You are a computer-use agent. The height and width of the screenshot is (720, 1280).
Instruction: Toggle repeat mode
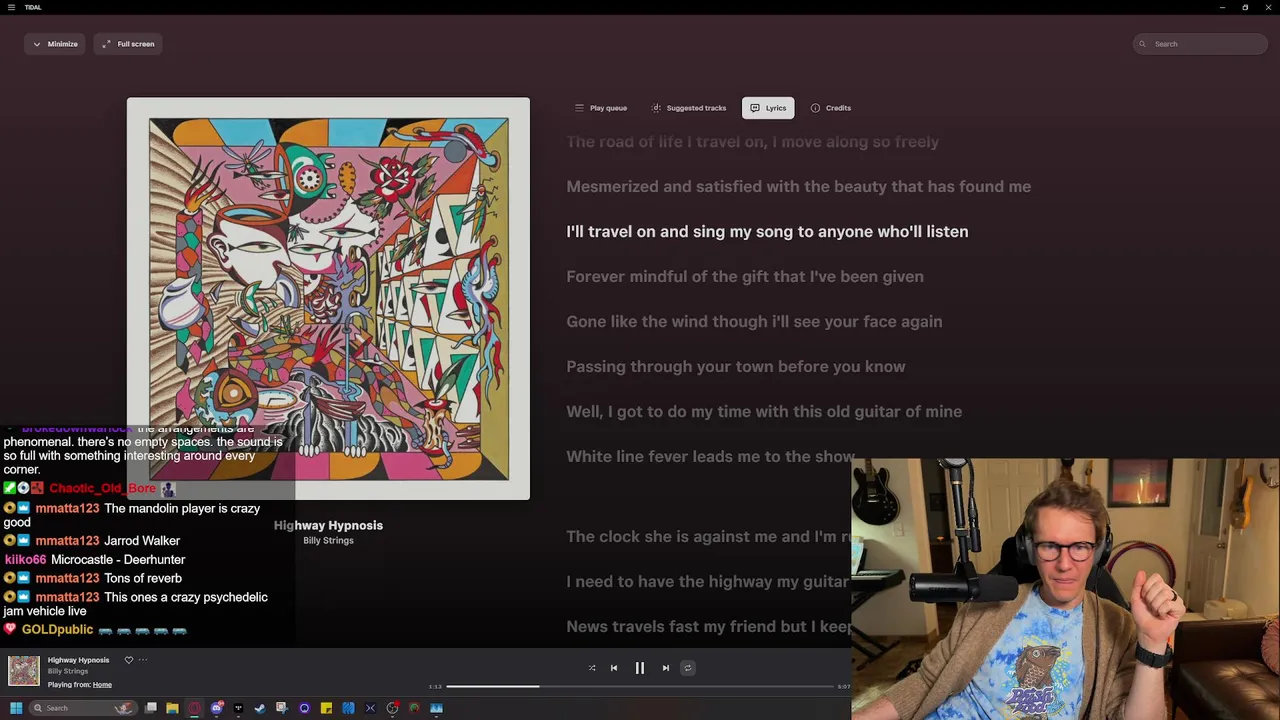click(688, 668)
